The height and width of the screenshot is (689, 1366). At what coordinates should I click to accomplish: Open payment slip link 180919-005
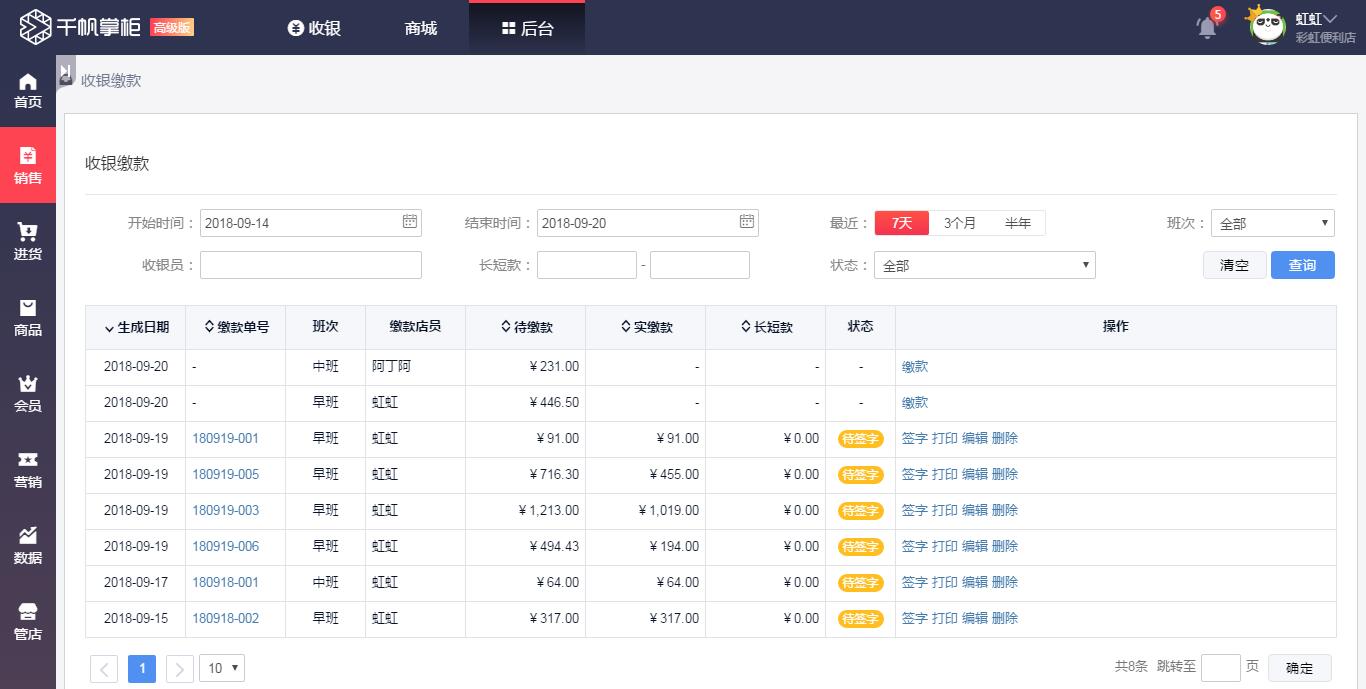tap(225, 474)
